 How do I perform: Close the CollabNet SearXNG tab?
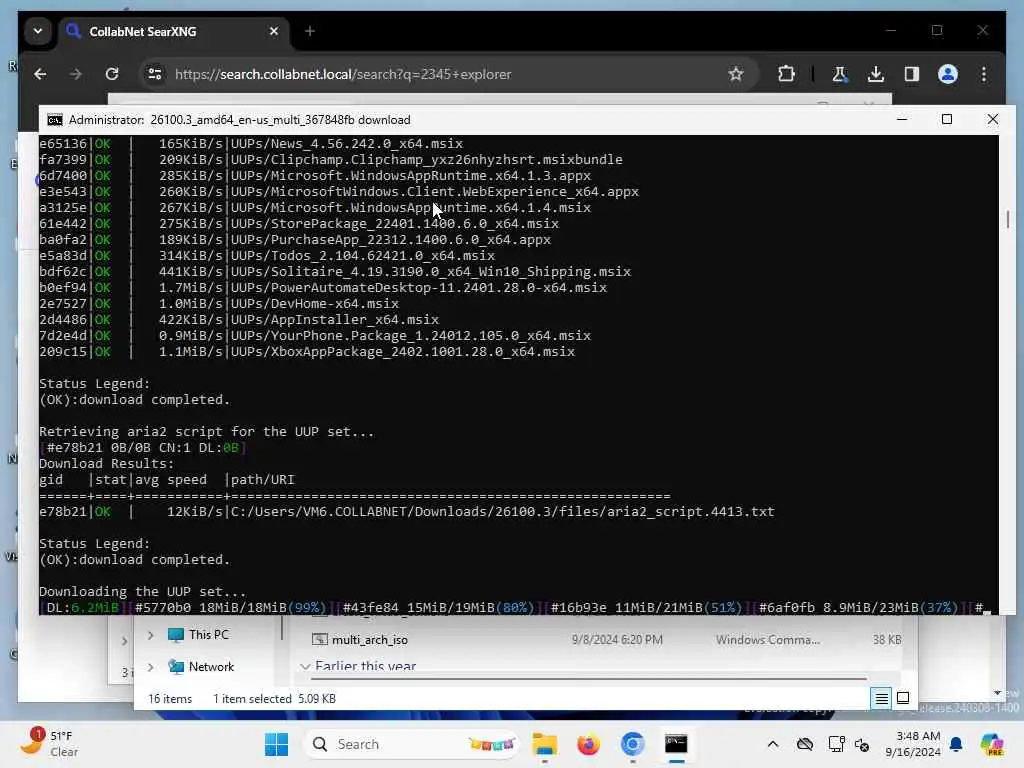pos(274,31)
